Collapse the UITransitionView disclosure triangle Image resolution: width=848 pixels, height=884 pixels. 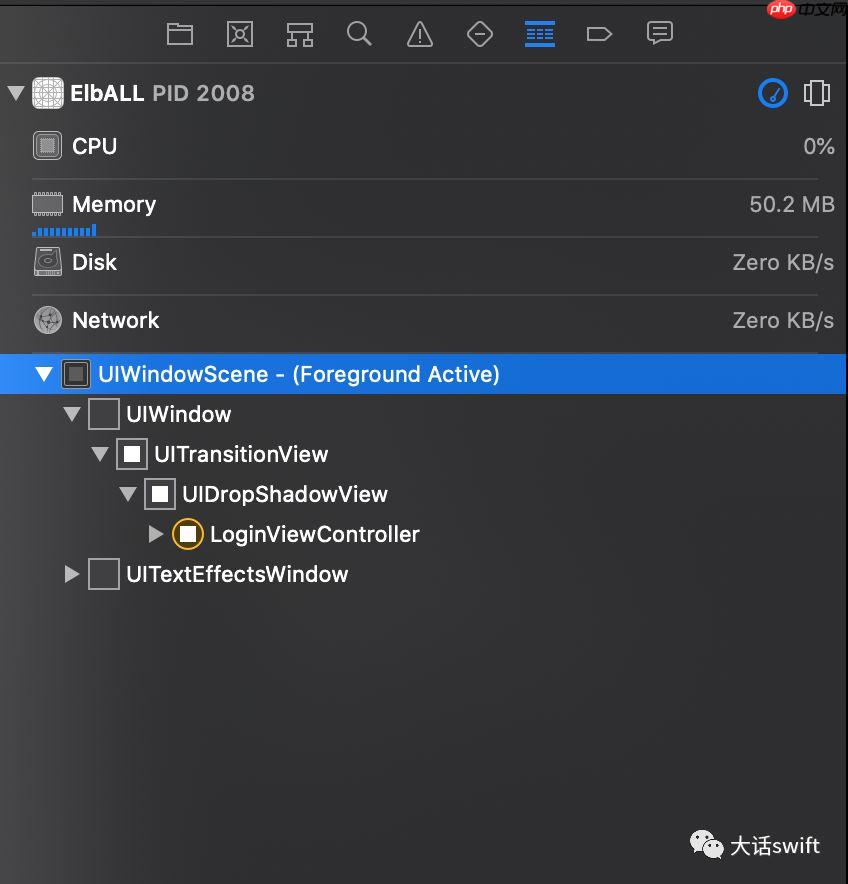coord(99,454)
